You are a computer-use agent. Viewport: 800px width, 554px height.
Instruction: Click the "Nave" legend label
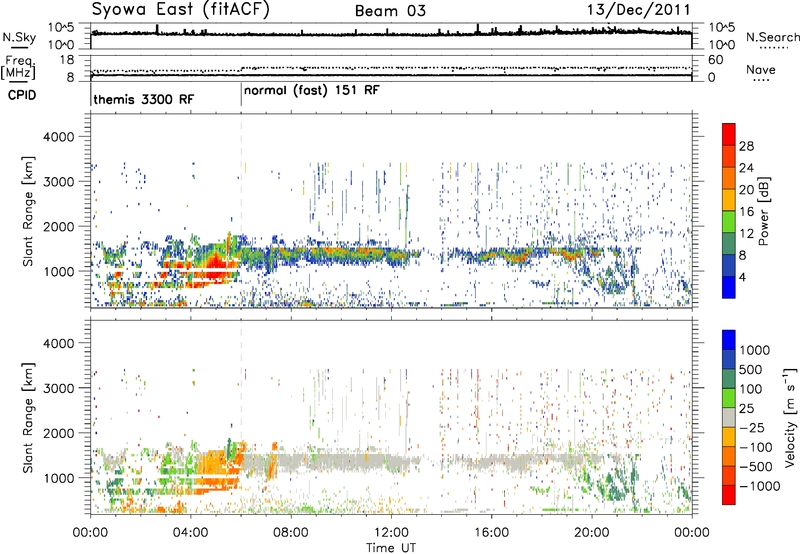click(x=760, y=70)
